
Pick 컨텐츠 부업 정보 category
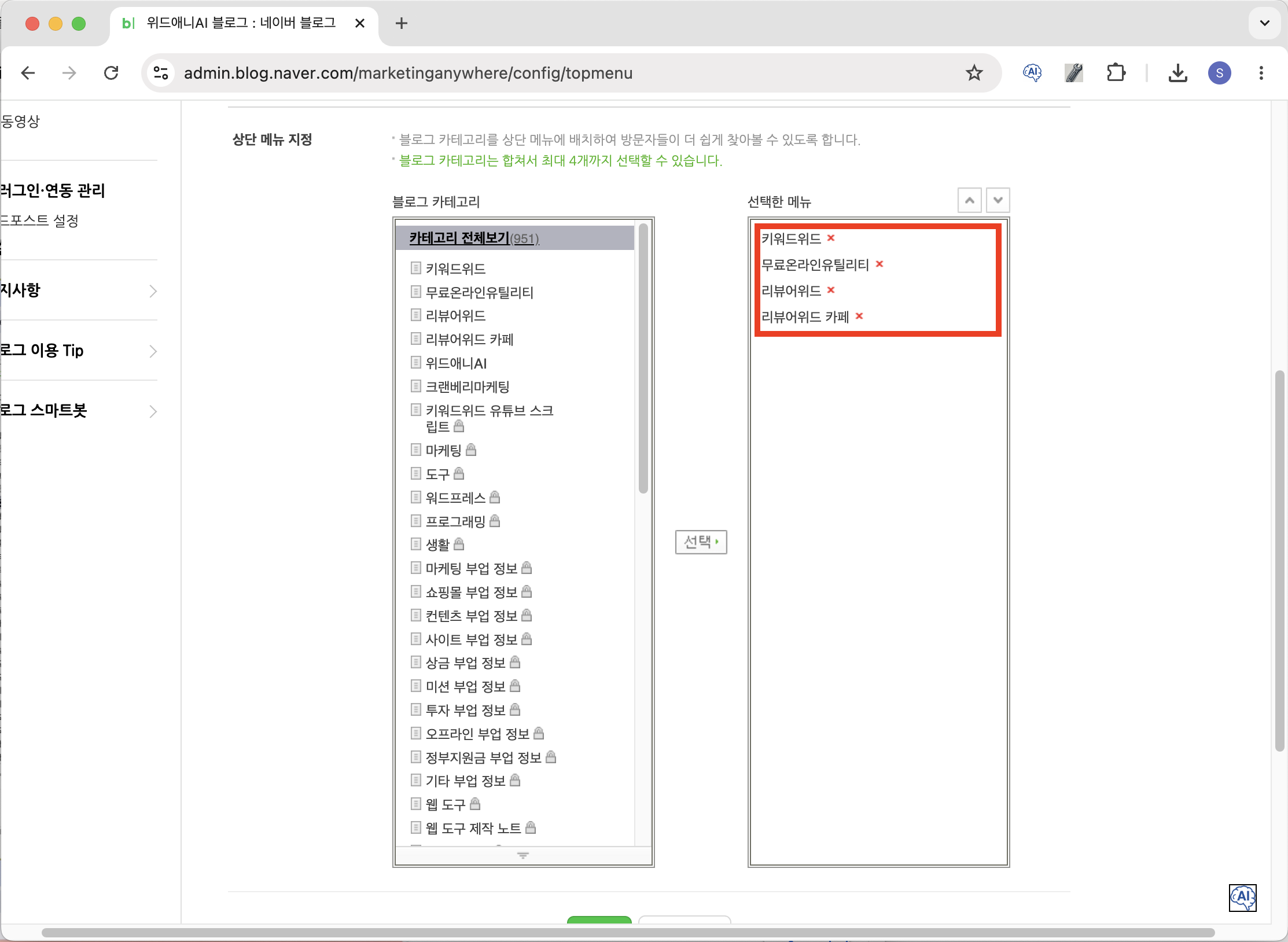[x=472, y=616]
